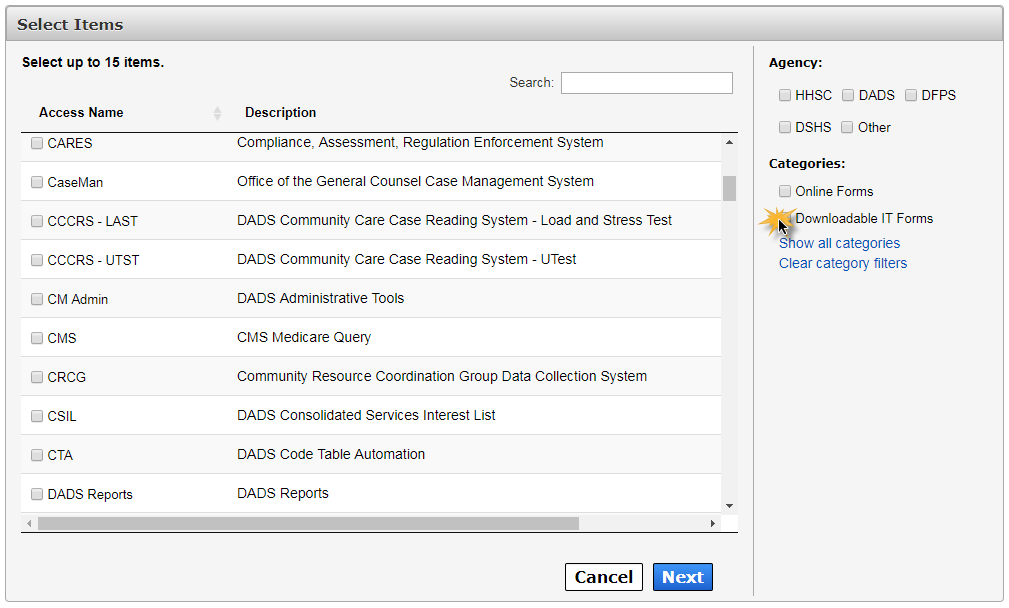This screenshot has width=1009, height=608.
Task: Click the list scroll down arrow
Action: click(729, 506)
